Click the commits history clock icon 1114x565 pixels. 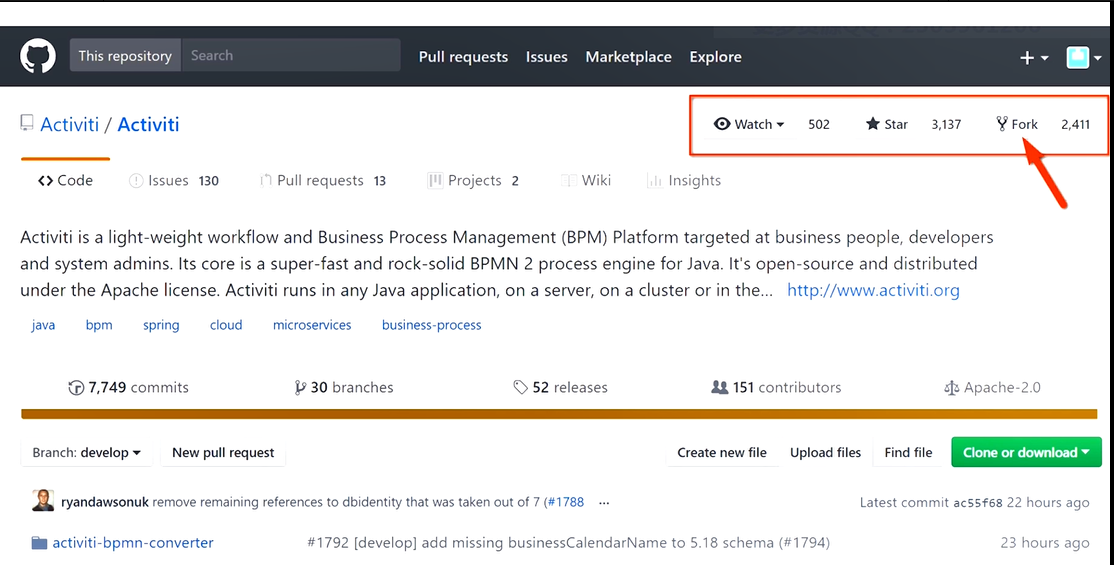point(76,388)
